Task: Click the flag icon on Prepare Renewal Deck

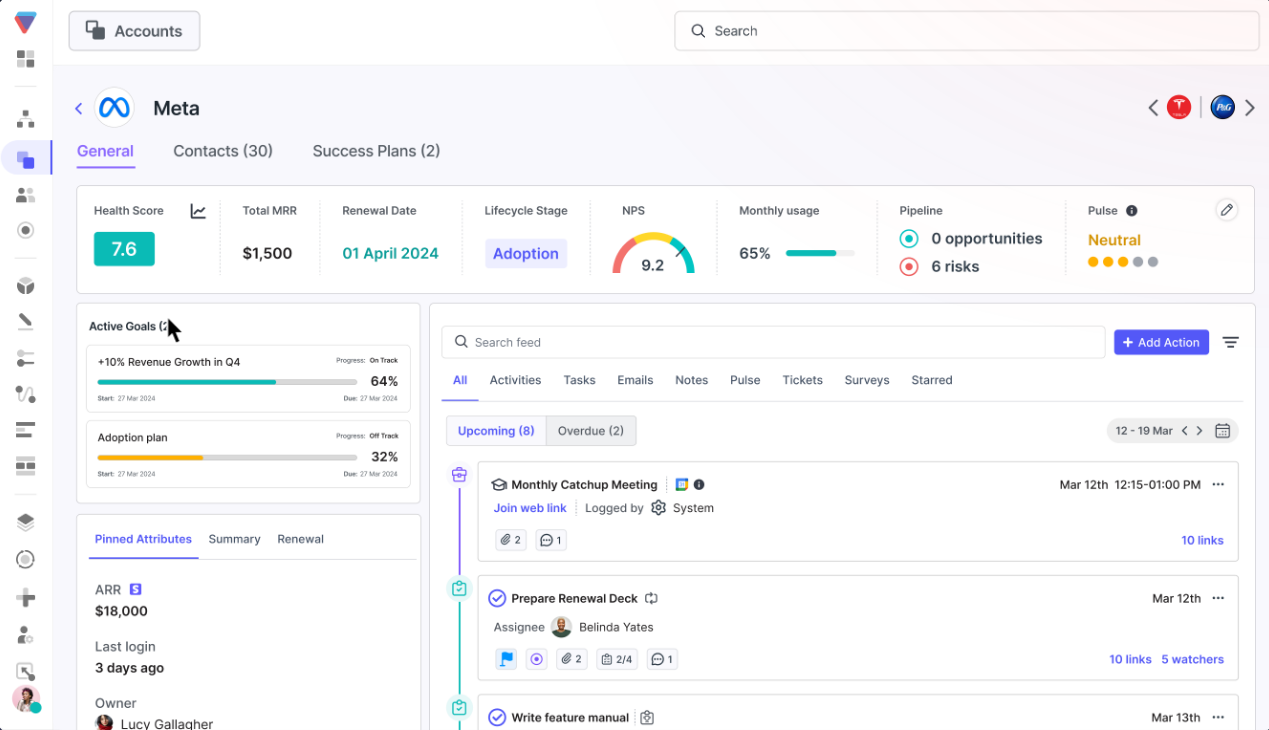Action: 506,659
